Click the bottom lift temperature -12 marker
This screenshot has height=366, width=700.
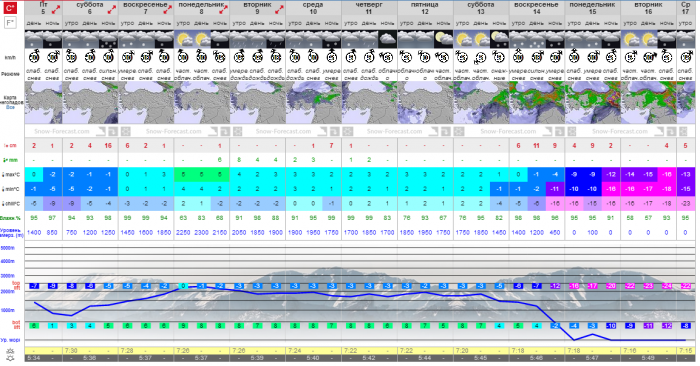coord(667,326)
